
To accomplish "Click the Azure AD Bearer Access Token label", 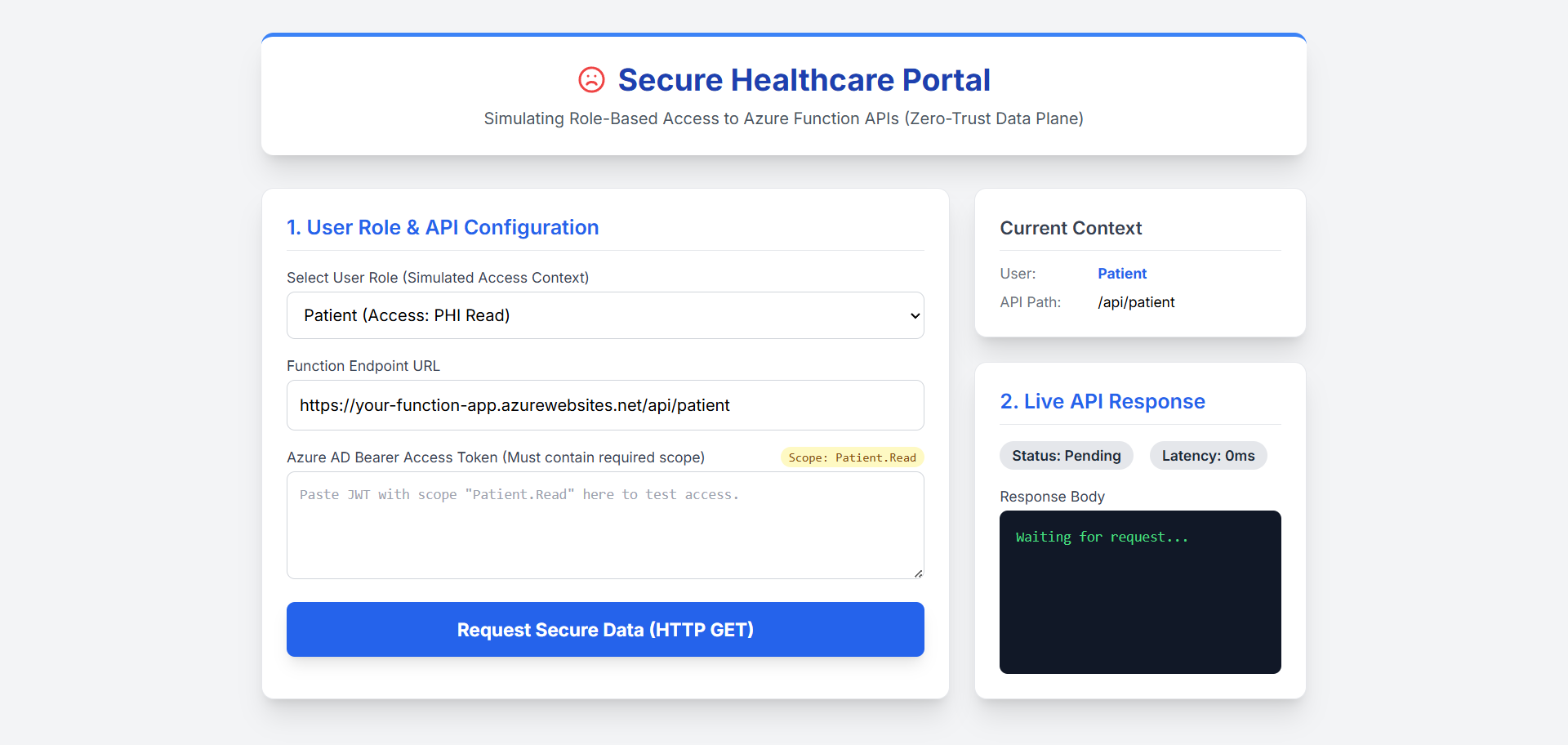I will [x=496, y=457].
